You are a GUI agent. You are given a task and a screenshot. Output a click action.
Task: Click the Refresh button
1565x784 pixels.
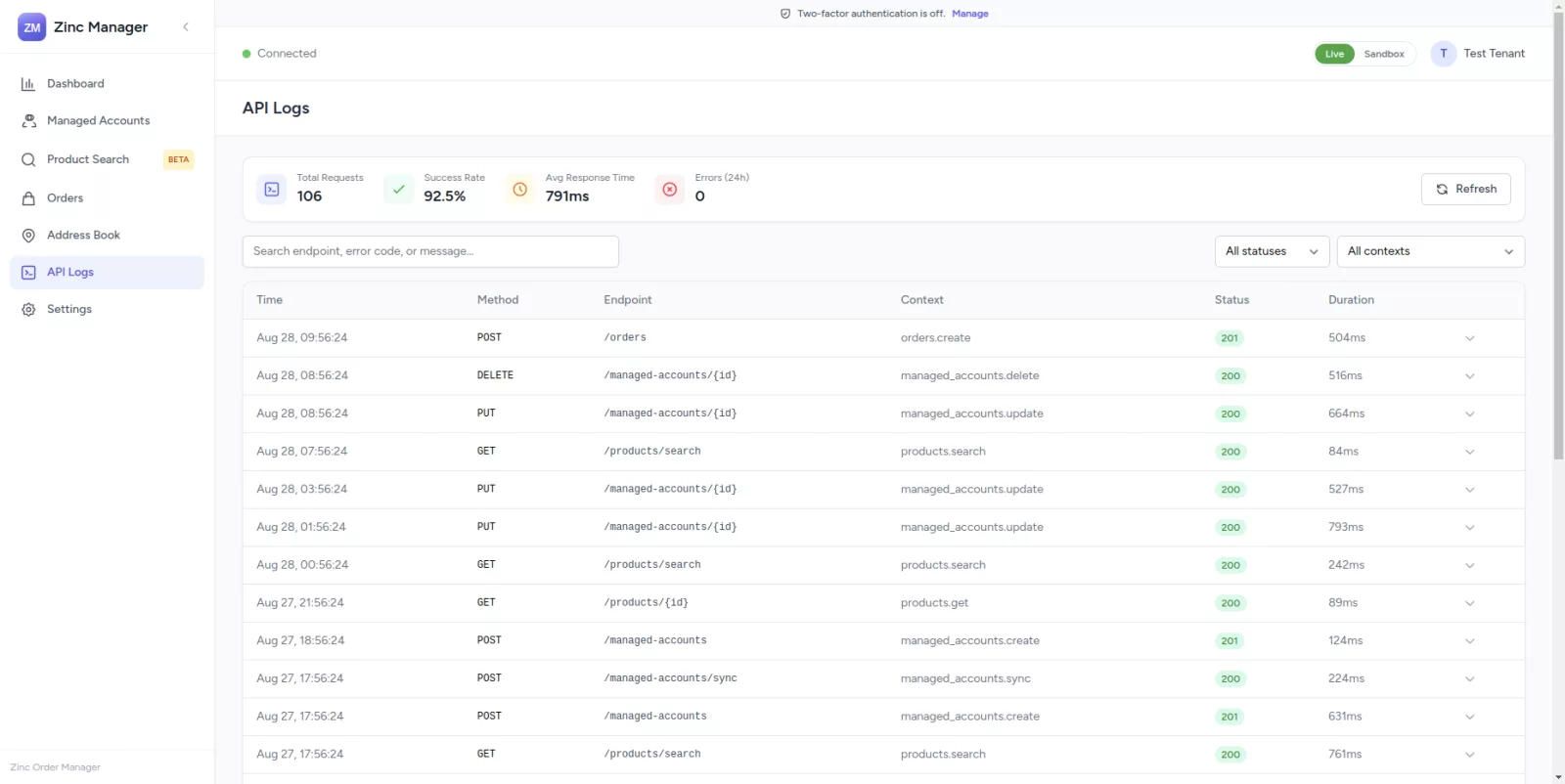(x=1465, y=189)
